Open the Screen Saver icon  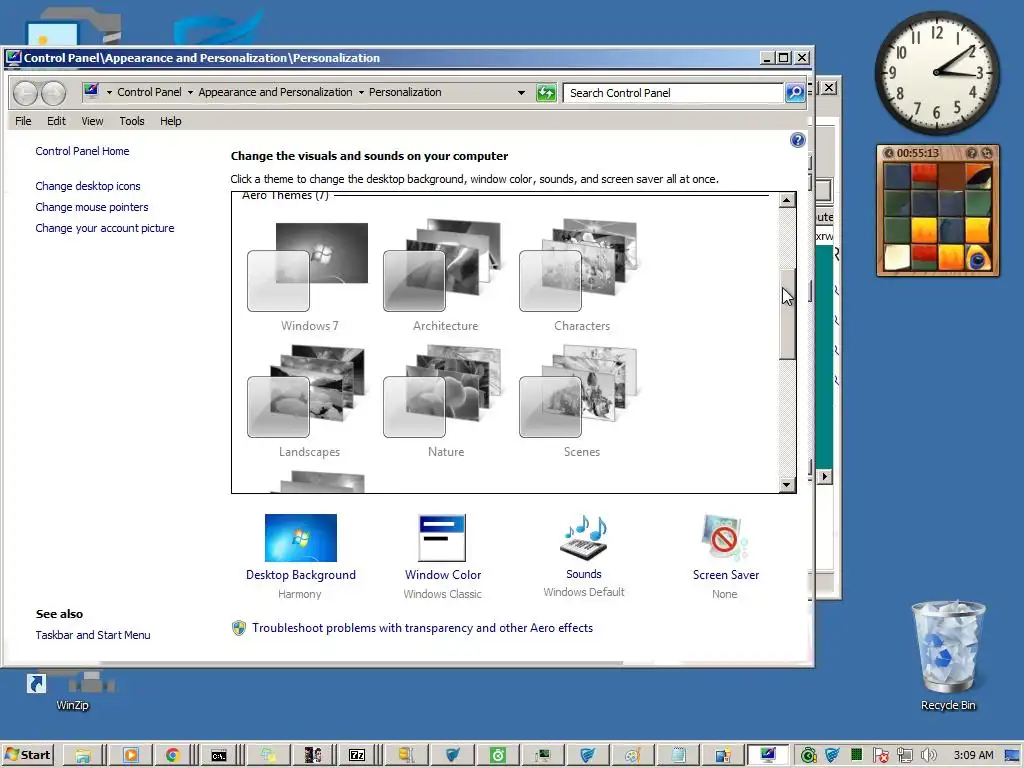tap(725, 537)
